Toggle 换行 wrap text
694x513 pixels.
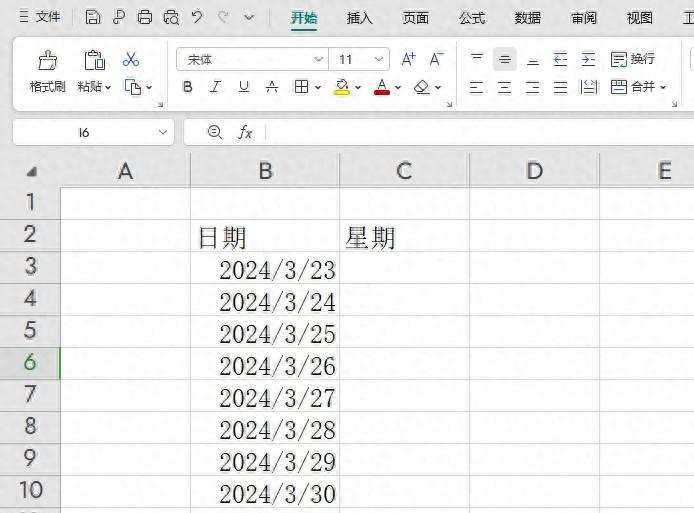click(x=632, y=59)
